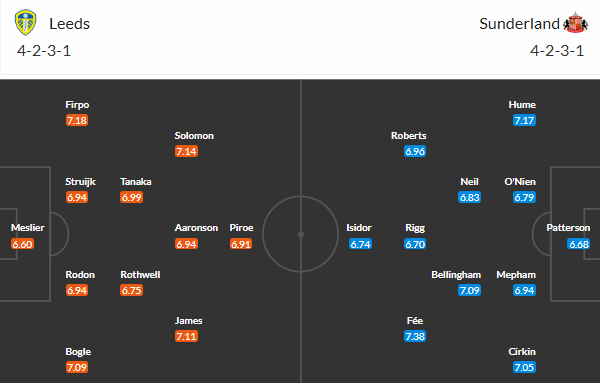Viewport: 600px width, 383px height.
Task: Select Piroe's 6.91 rating badge
Action: [x=241, y=244]
